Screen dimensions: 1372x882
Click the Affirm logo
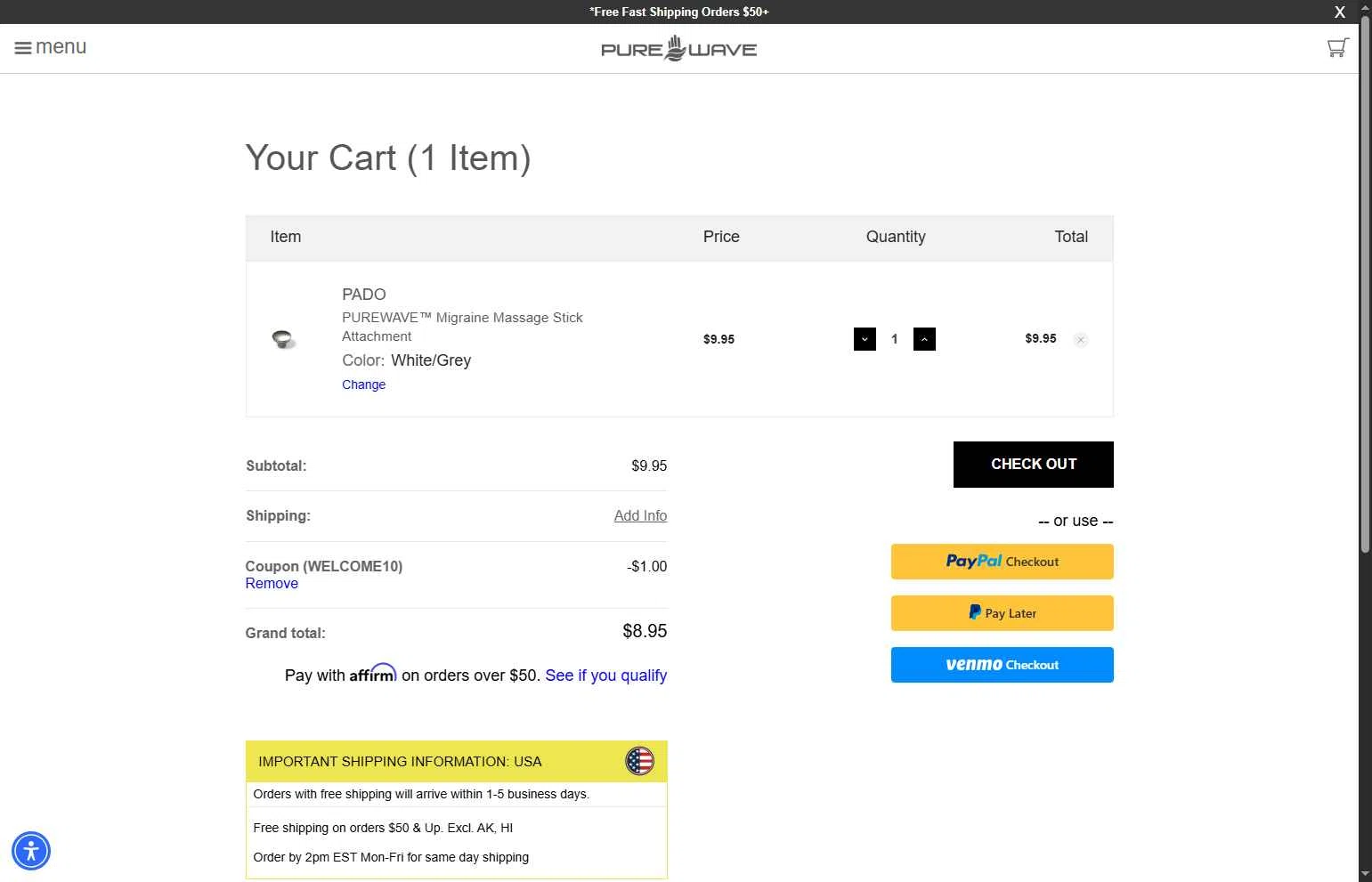(x=373, y=674)
